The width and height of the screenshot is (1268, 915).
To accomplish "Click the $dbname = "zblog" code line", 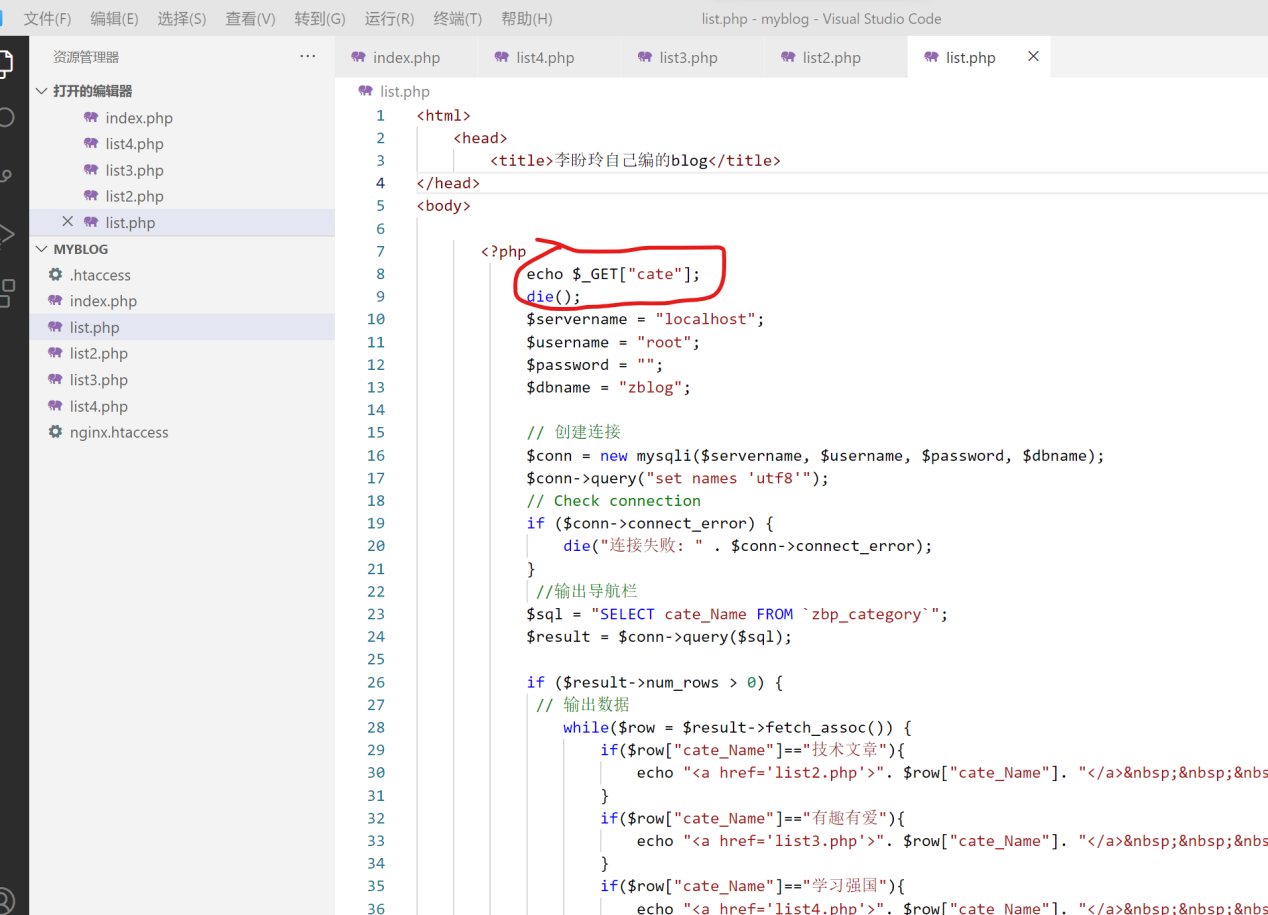I will pyautogui.click(x=609, y=387).
